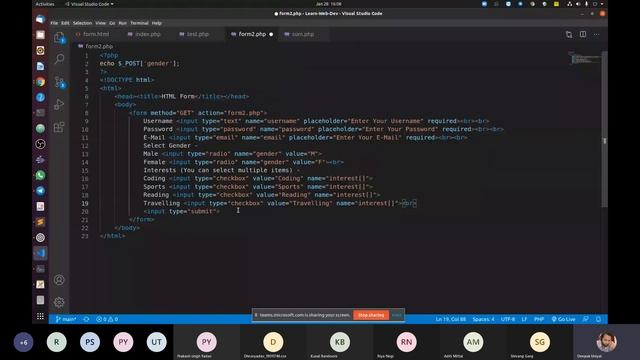Viewport: 640px width, 360px height.
Task: Open the Rhythmbox icon in the dock
Action: point(40,51)
